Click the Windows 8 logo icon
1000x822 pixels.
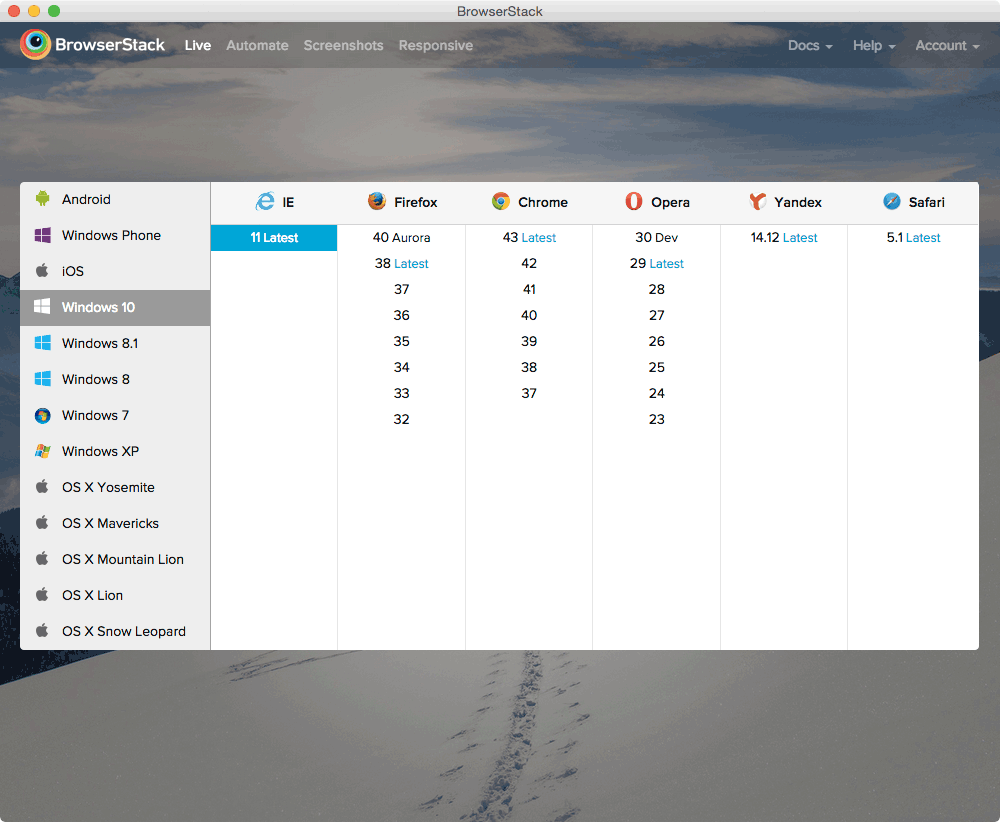pyautogui.click(x=43, y=379)
